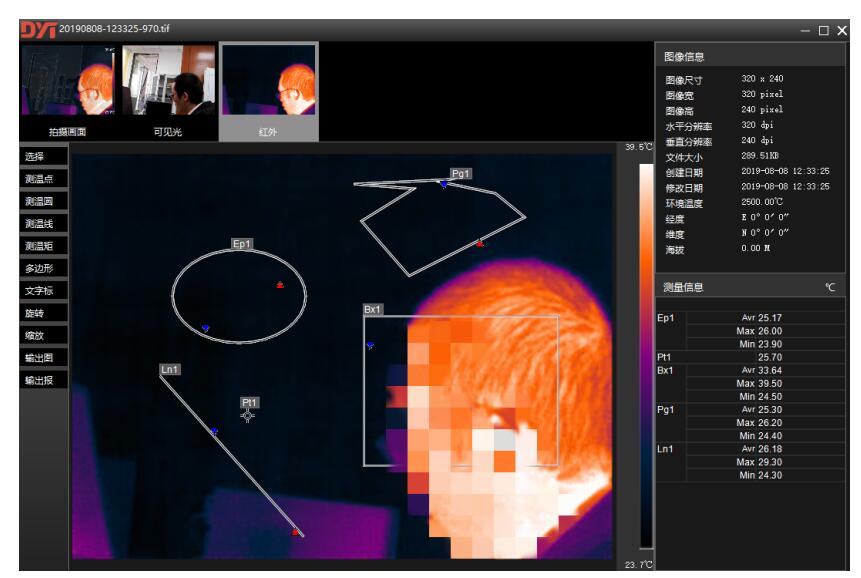Select the 选择 tool button
This screenshot has height=578, width=861.
pyautogui.click(x=45, y=157)
